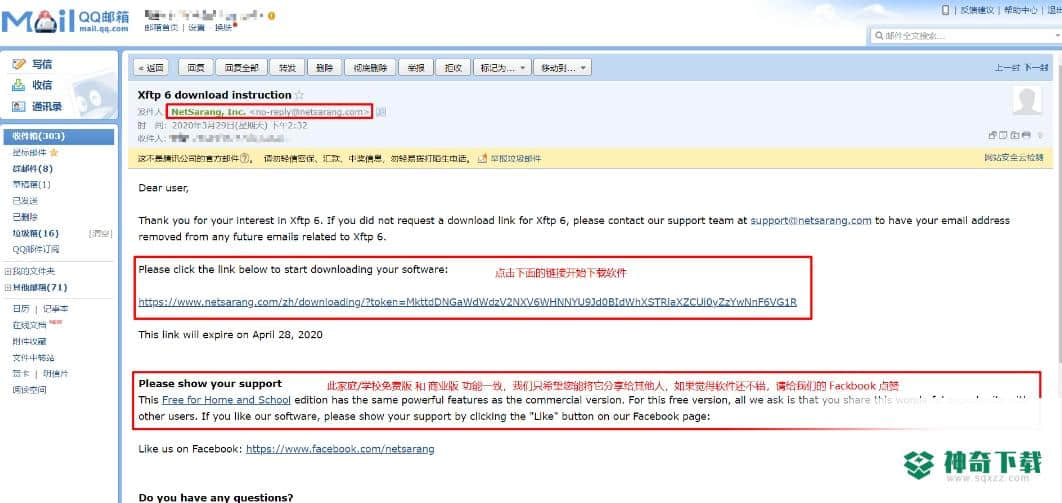Image resolution: width=1062 pixels, height=503 pixels.
Task: Open the 记事本 notepad link
Action: tap(55, 309)
